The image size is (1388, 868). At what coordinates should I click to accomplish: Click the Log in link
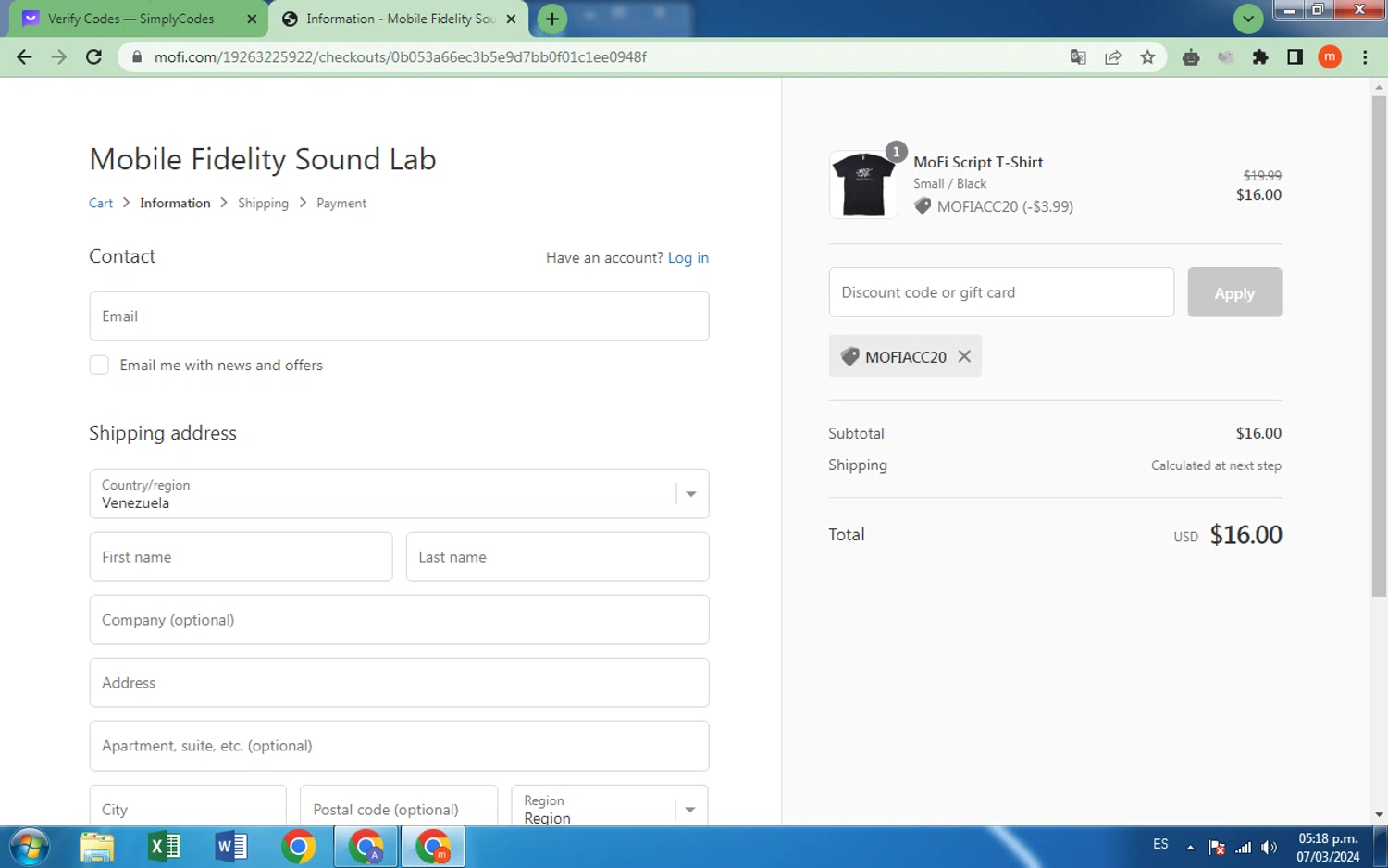[688, 258]
